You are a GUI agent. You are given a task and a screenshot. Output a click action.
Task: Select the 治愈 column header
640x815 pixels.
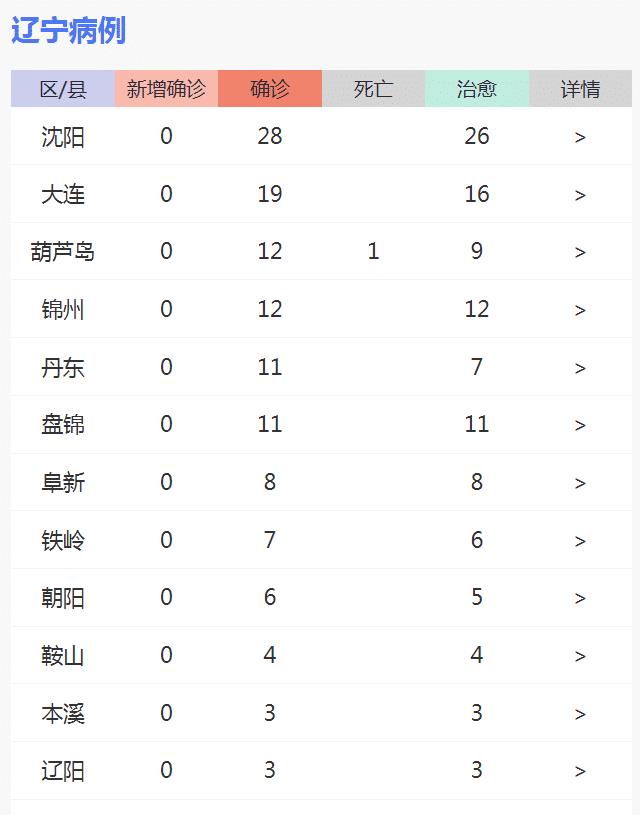[477, 88]
